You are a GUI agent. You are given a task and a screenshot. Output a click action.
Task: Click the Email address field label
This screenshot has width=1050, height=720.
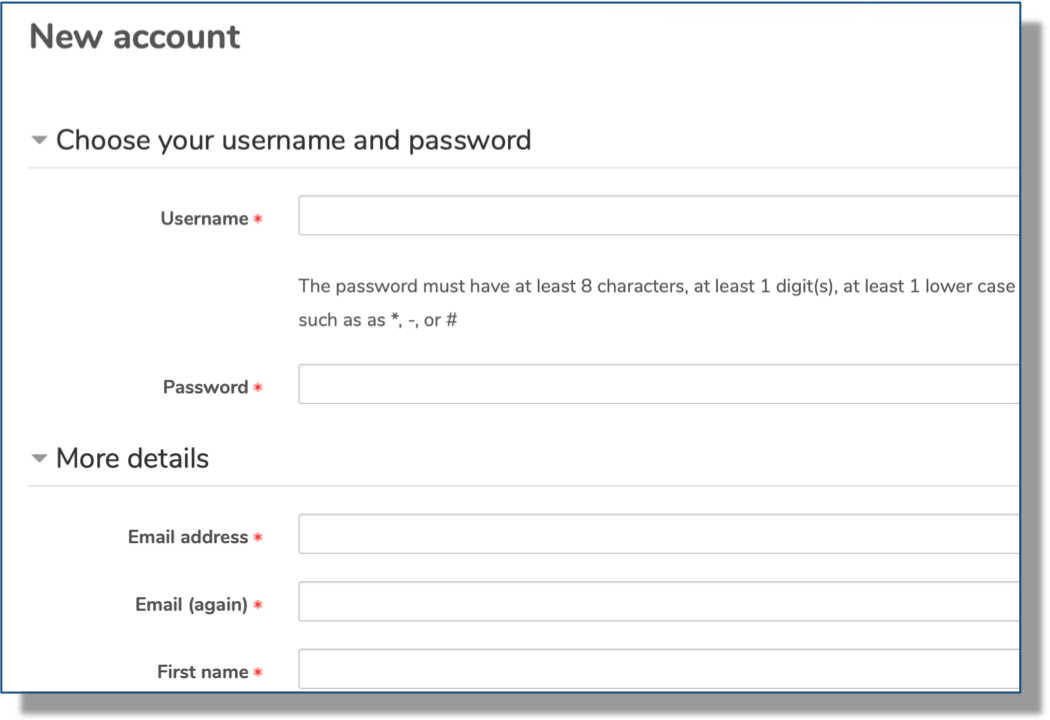[188, 537]
